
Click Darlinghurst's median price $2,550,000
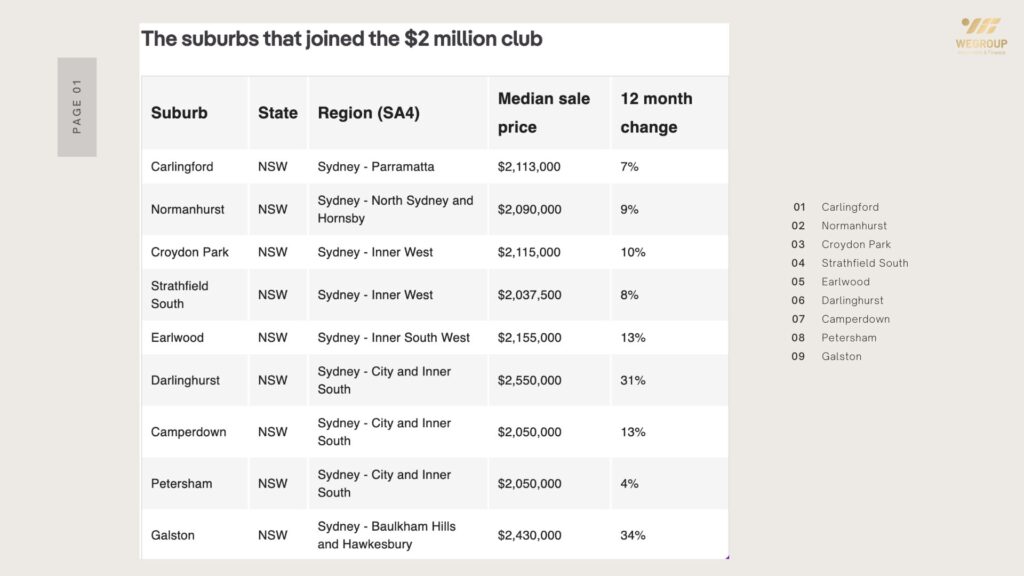(529, 381)
